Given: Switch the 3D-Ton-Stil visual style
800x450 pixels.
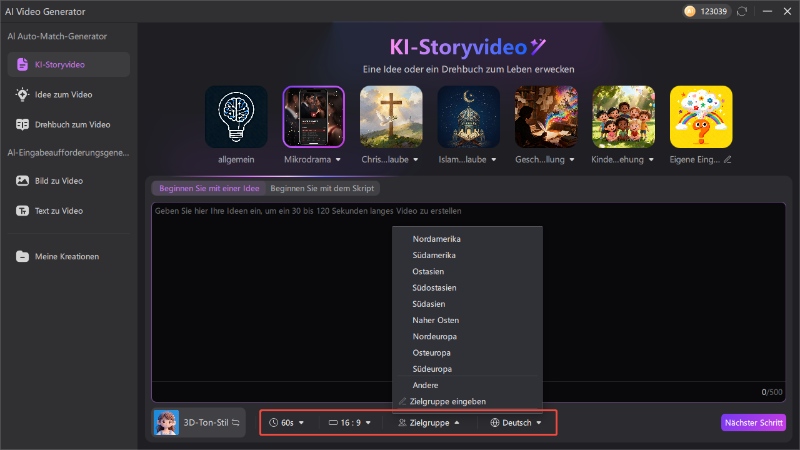Looking at the screenshot, I should point(237,423).
